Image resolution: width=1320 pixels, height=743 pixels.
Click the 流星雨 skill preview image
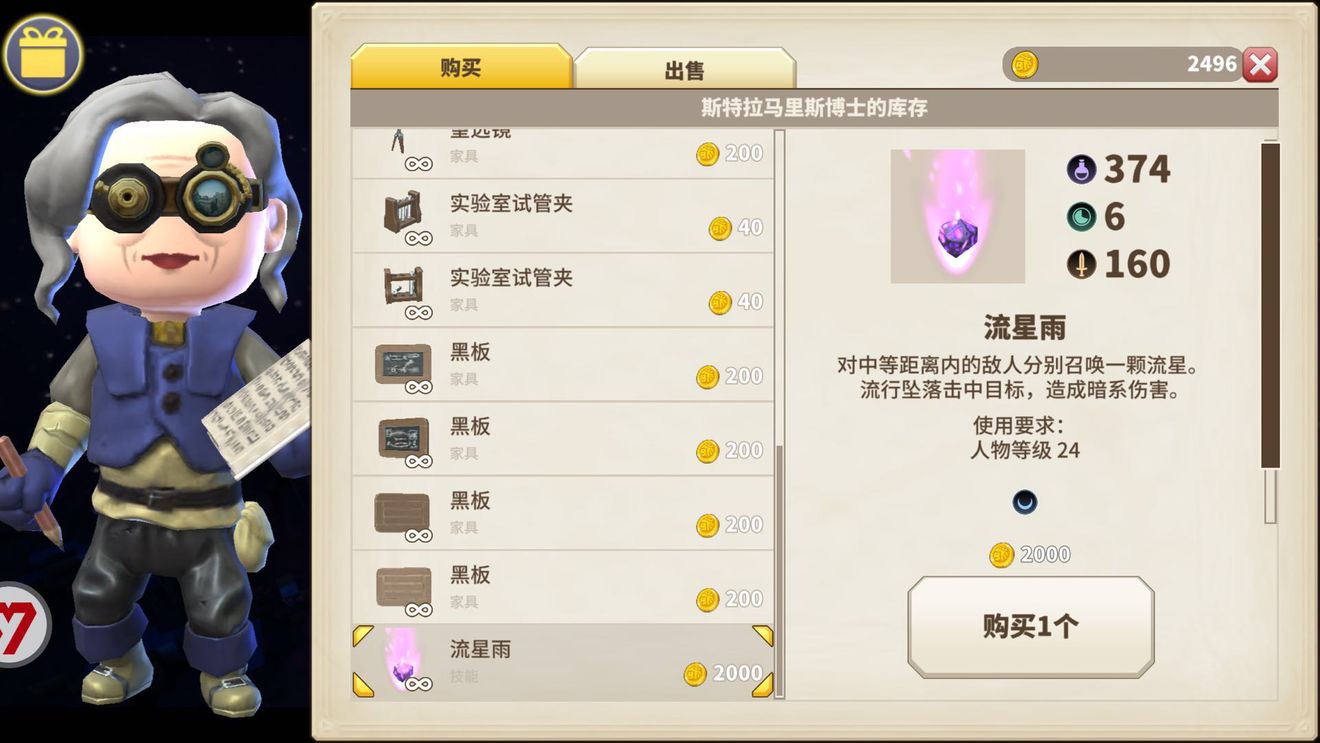tap(957, 216)
